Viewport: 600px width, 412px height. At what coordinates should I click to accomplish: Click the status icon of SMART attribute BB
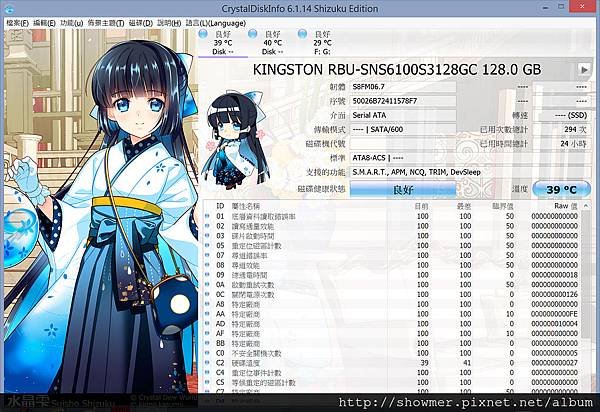(x=207, y=343)
